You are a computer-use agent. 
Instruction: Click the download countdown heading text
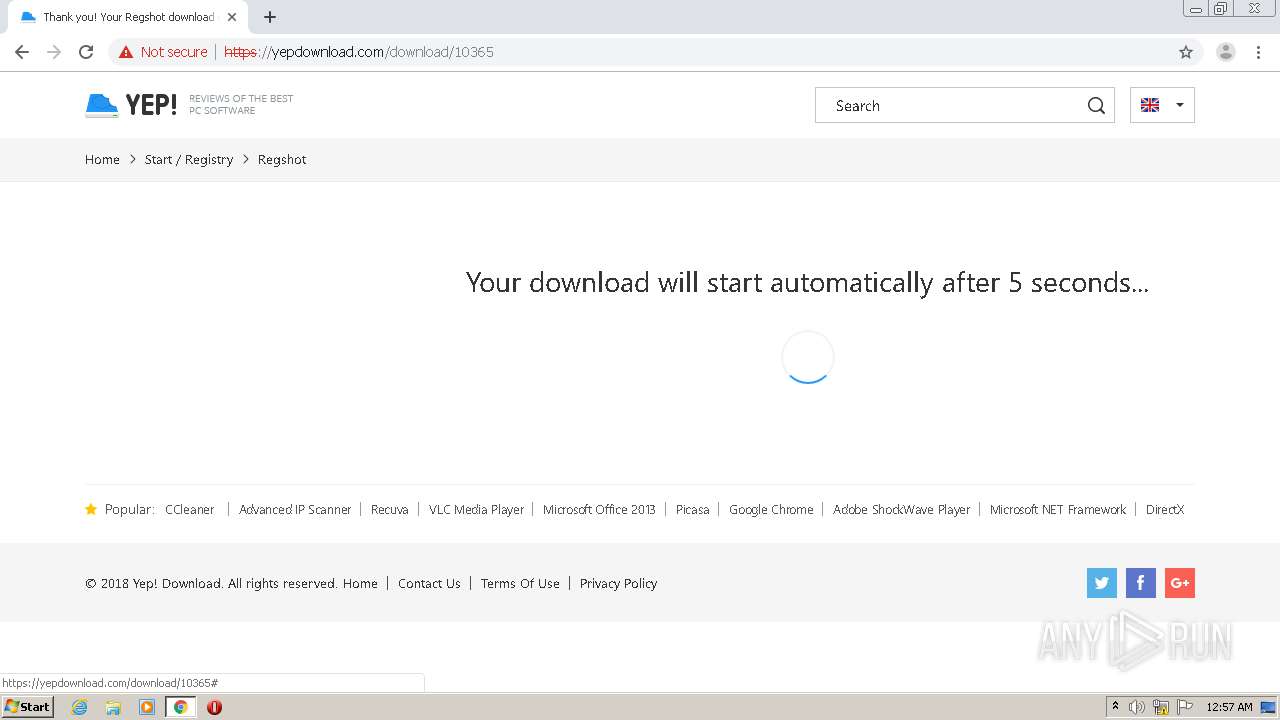(x=807, y=283)
